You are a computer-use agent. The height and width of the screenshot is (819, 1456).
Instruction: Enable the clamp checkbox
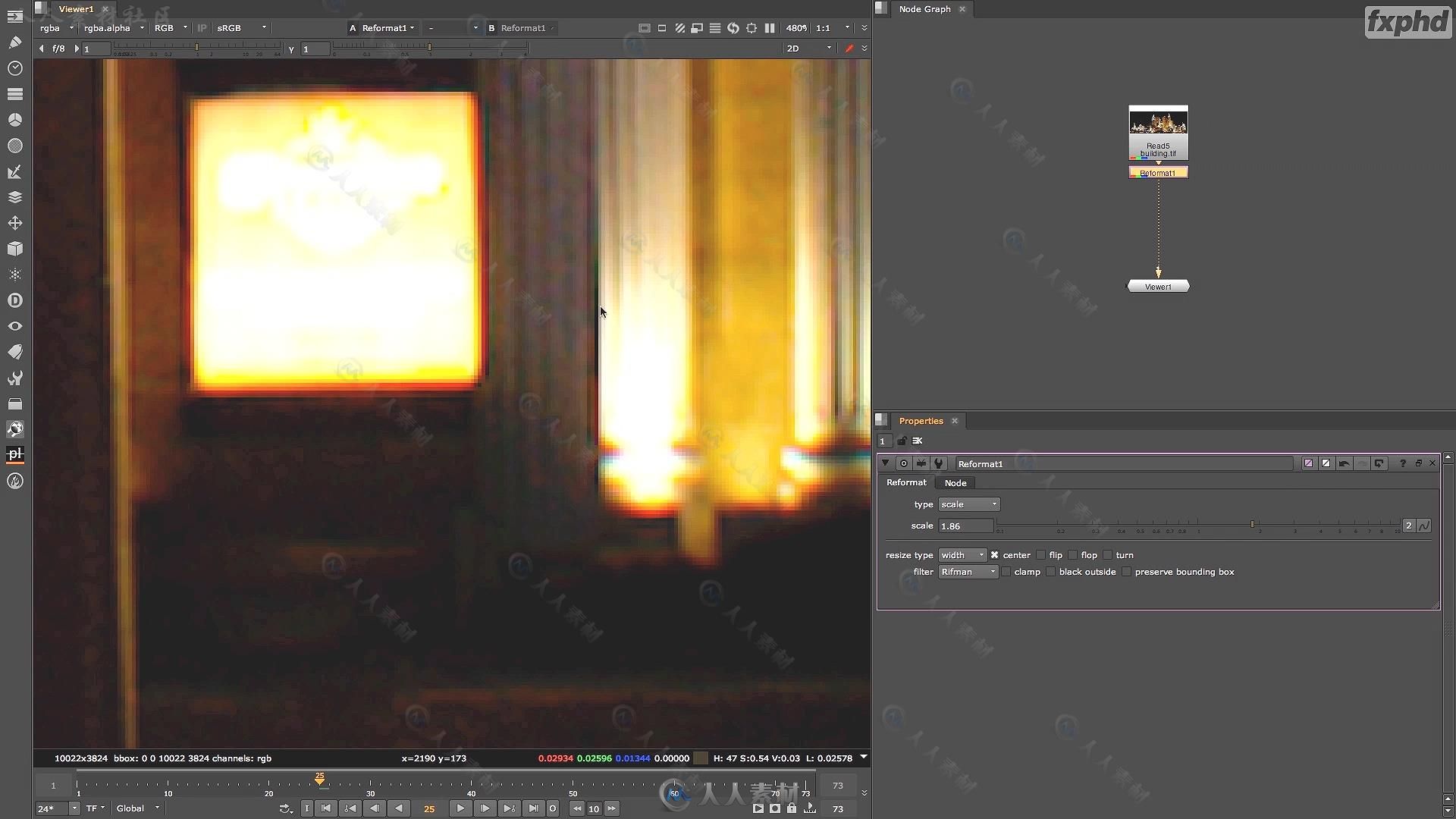1006,572
